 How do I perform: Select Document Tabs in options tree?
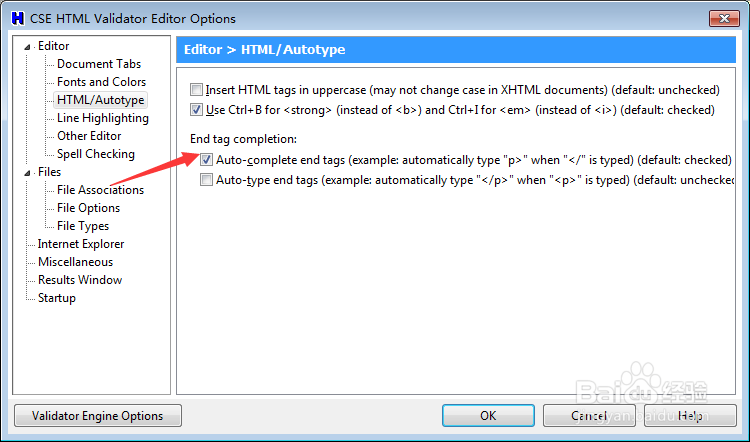coord(98,64)
